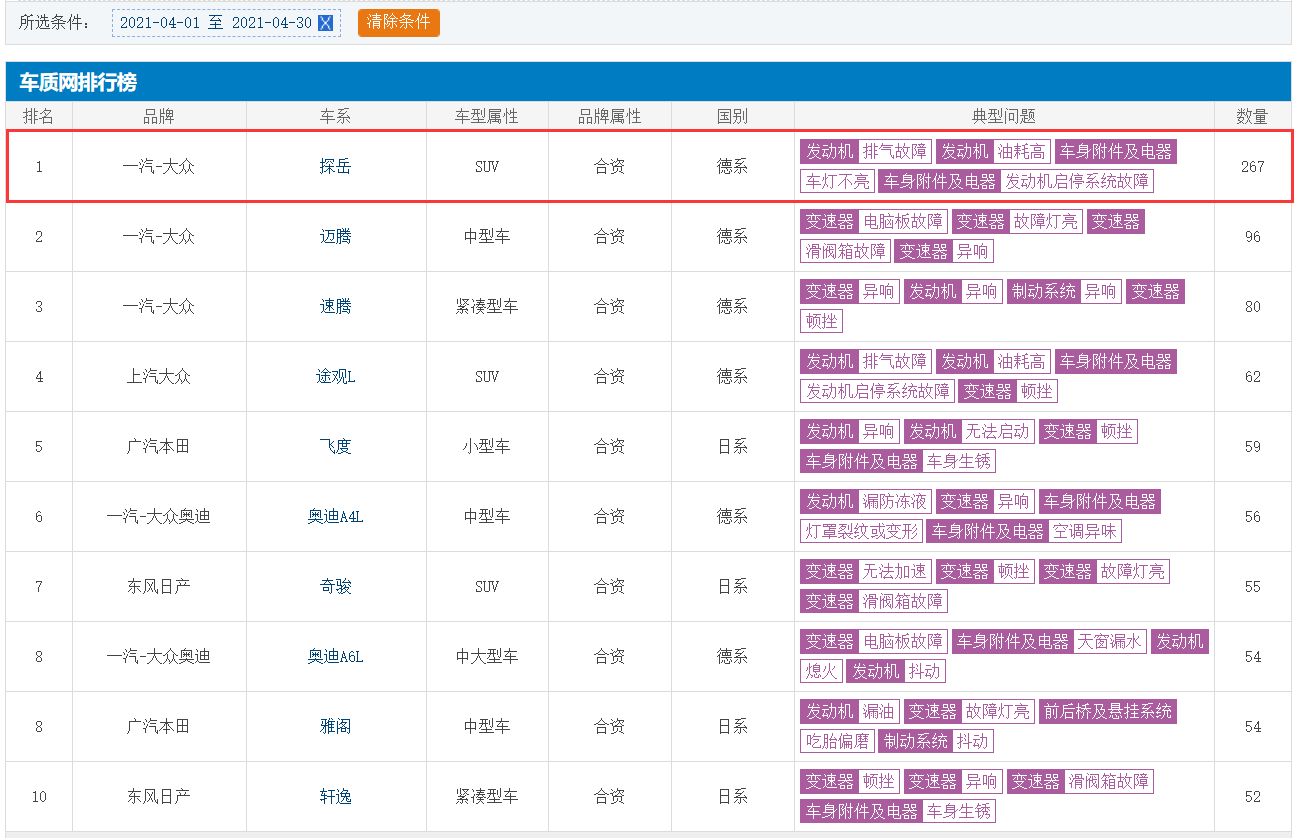Select 雅阁's 漏油 problem tag

point(878,711)
